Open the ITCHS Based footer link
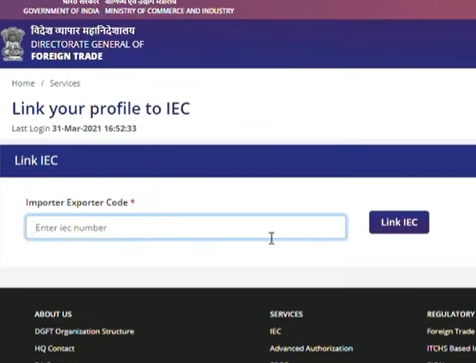The width and height of the screenshot is (476, 363). [451, 348]
